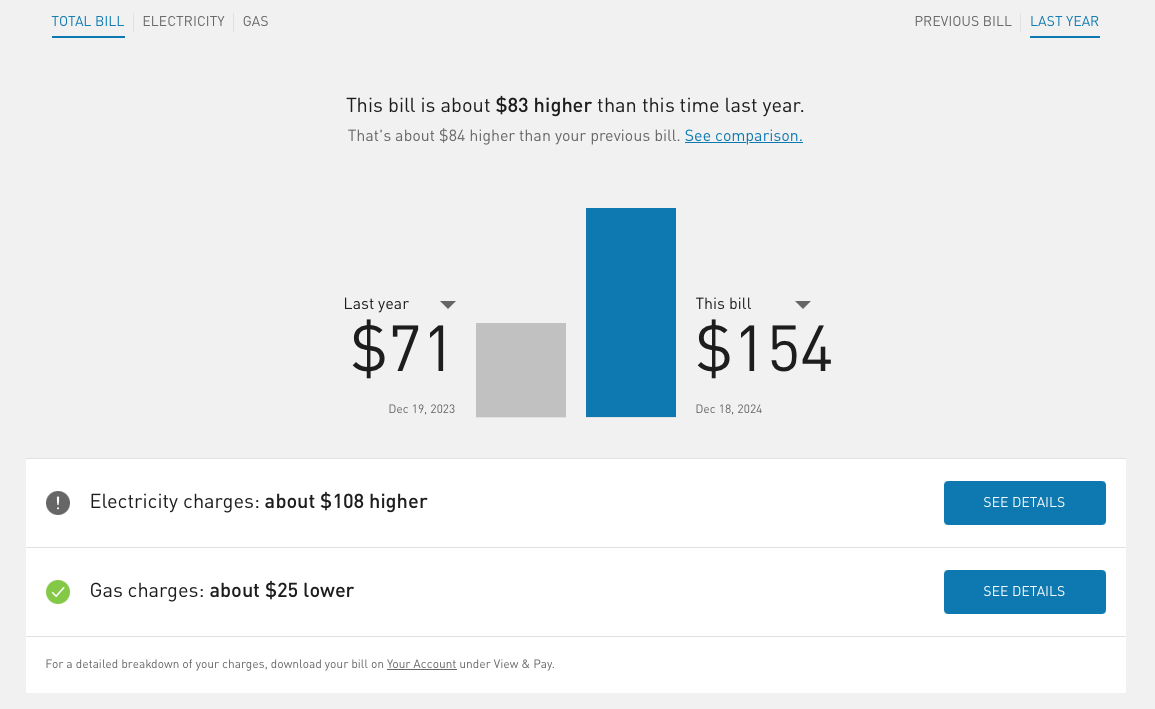Viewport: 1155px width, 709px height.
Task: Open the Your Account link
Action: click(421, 663)
